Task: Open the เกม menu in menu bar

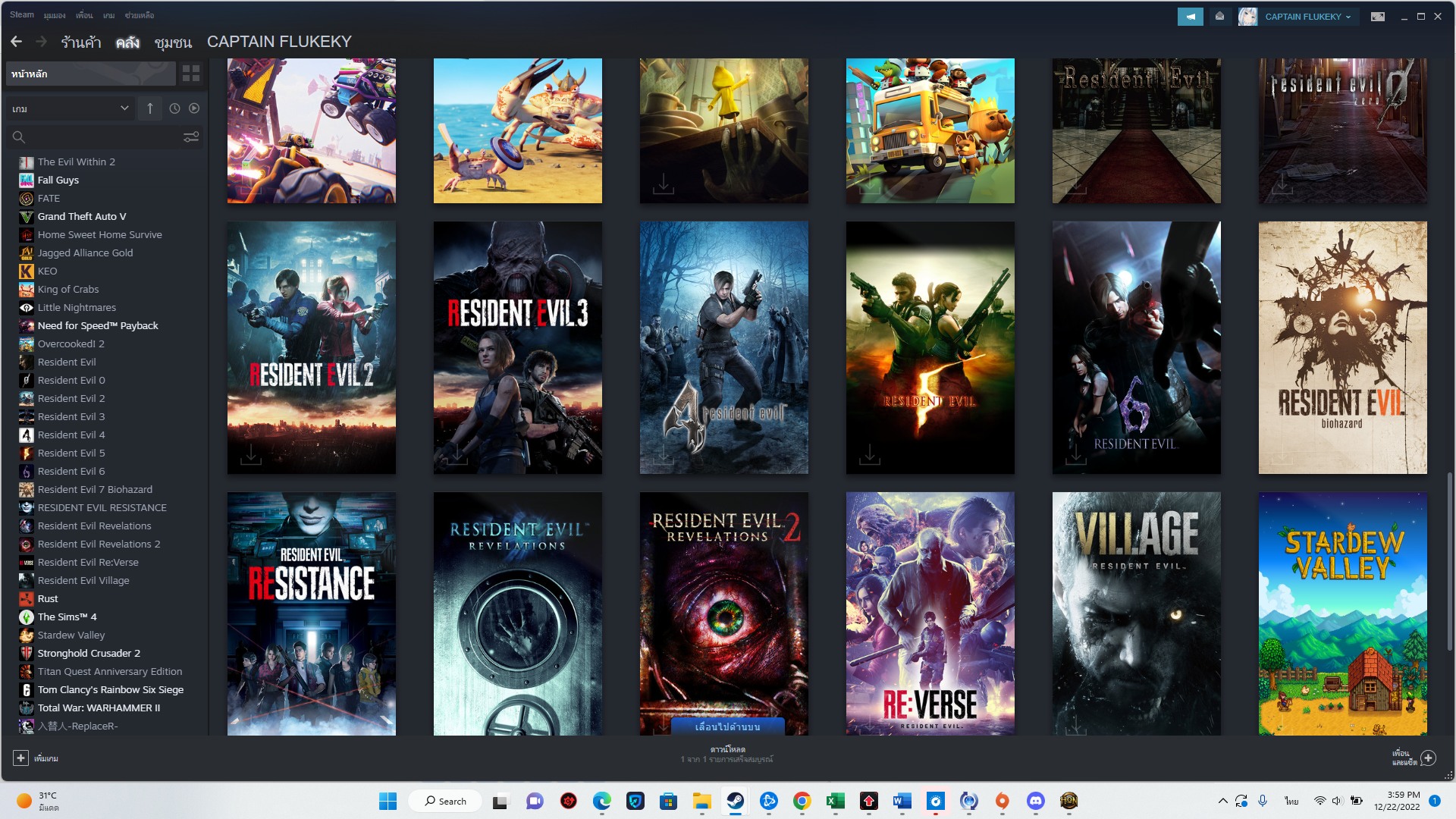Action: pyautogui.click(x=109, y=15)
